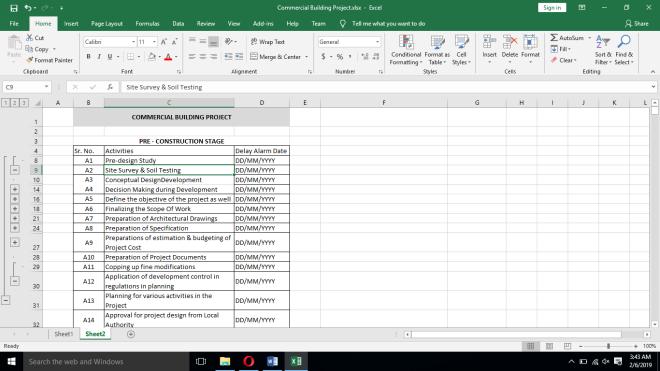Open Cell Styles
Viewport: 660px width, 371px height.
click(461, 50)
